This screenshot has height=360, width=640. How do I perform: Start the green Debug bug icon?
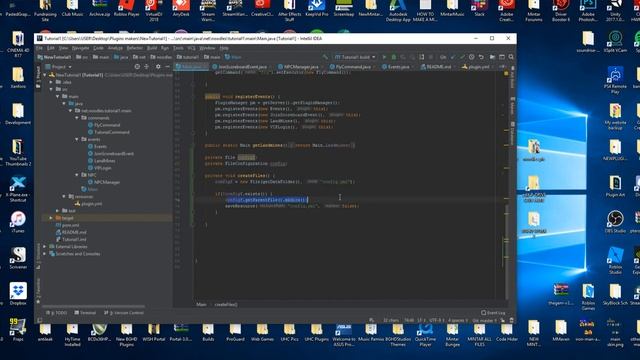(394, 57)
